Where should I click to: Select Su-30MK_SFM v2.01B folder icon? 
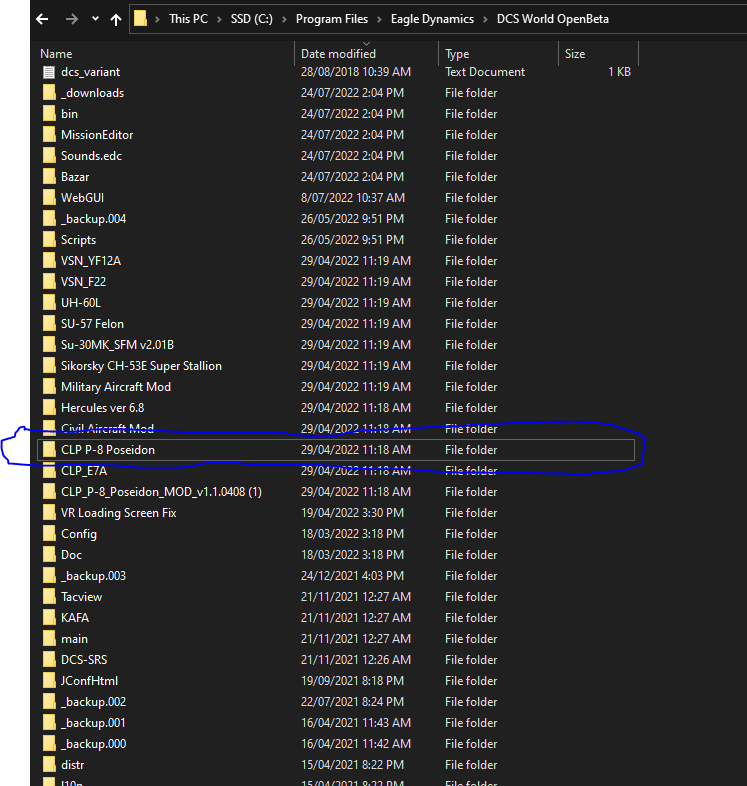point(49,345)
